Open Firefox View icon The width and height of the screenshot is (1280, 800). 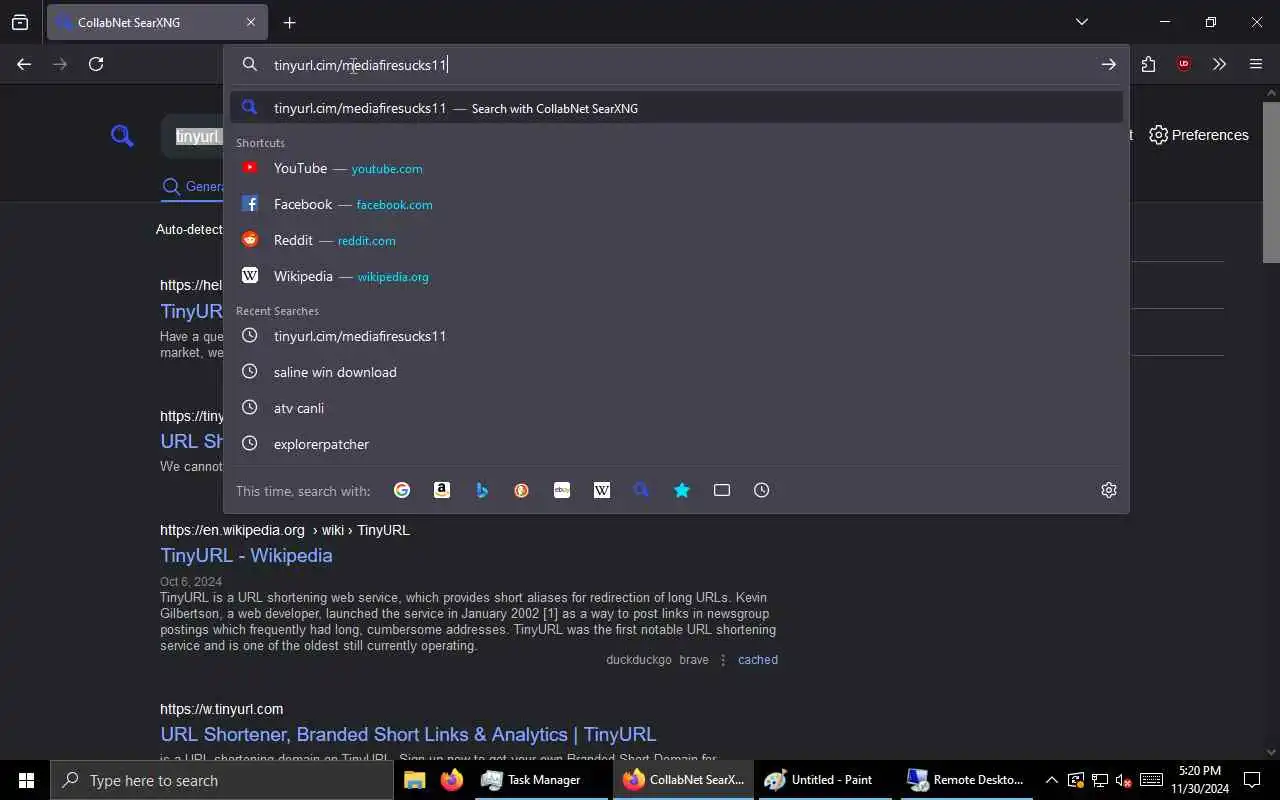tap(20, 22)
